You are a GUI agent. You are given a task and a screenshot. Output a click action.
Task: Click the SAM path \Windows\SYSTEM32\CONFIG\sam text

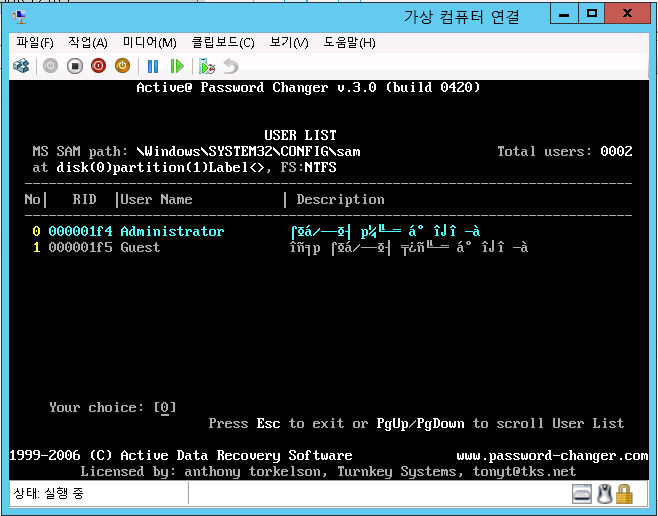pos(248,151)
